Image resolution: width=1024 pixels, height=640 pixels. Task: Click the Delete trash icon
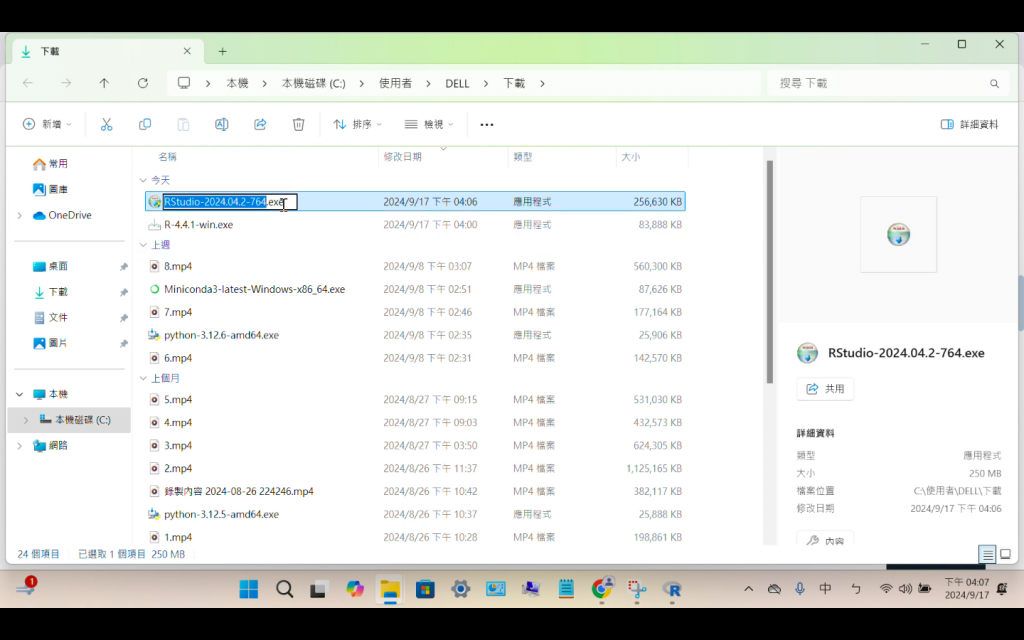tap(298, 124)
